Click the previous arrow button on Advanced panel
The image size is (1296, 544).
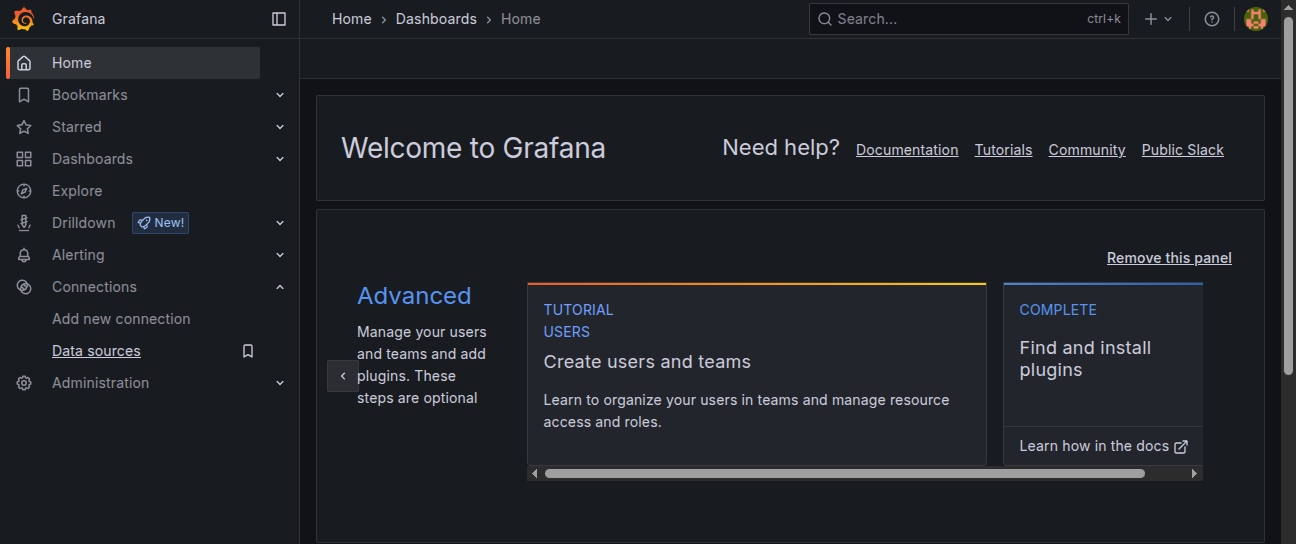coord(342,376)
